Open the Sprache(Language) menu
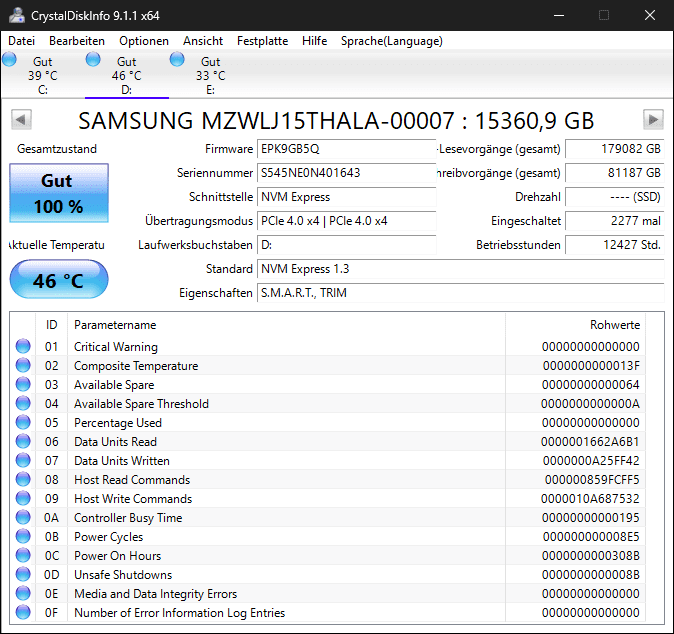The height and width of the screenshot is (634, 674). pos(392,41)
